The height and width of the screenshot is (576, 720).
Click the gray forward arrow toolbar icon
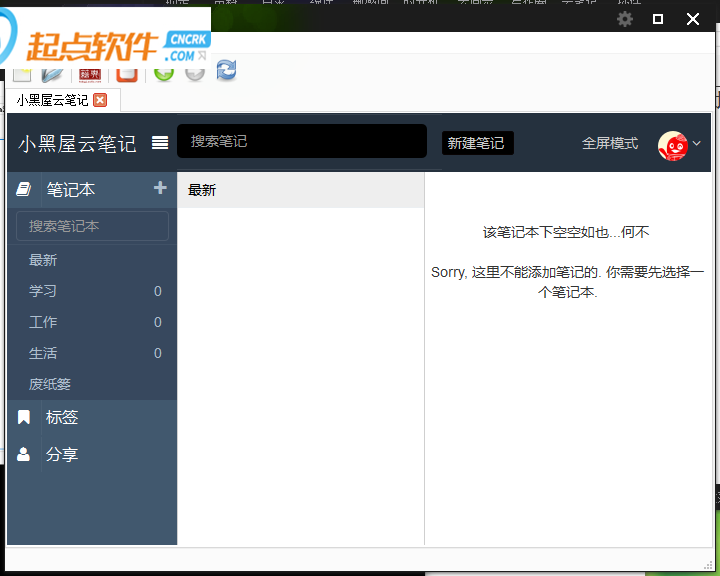(x=195, y=73)
